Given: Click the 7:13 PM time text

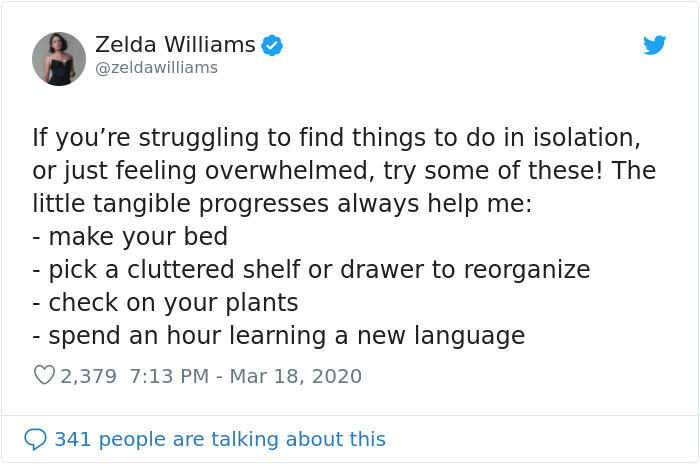Looking at the screenshot, I should 166,376.
